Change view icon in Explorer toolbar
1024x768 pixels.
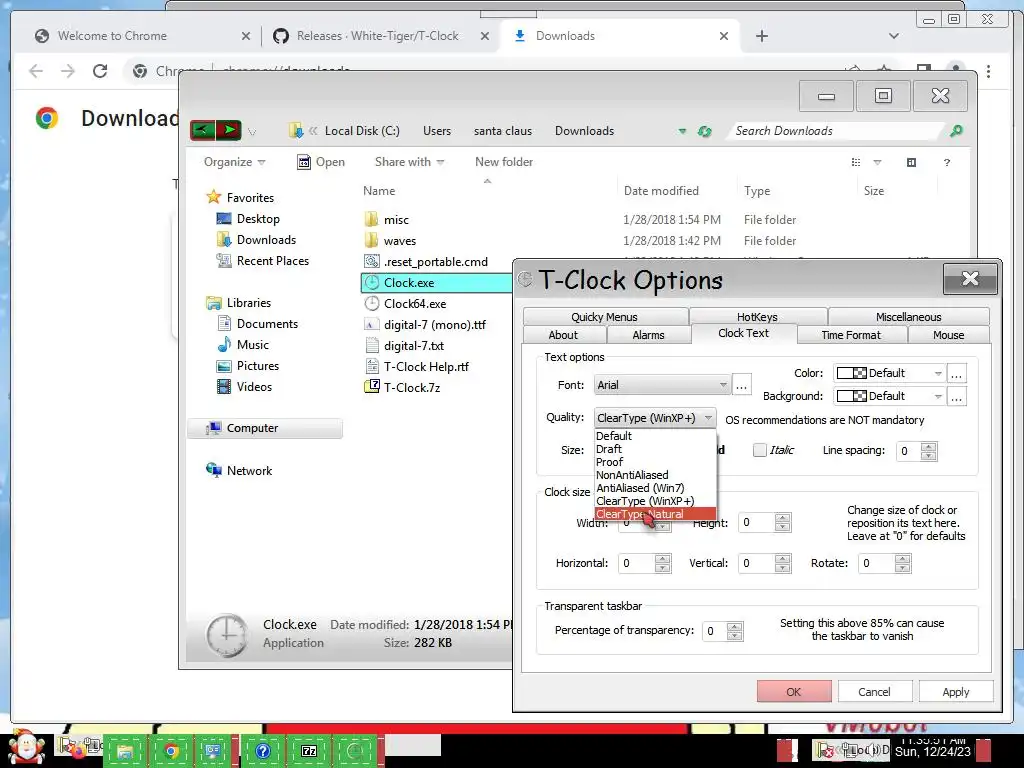click(x=856, y=162)
